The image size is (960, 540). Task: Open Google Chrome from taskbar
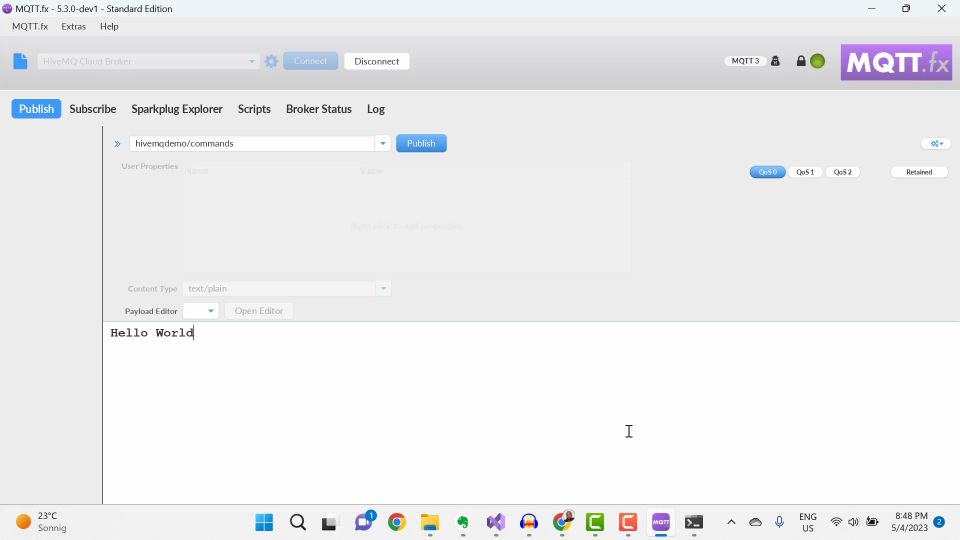(x=397, y=522)
